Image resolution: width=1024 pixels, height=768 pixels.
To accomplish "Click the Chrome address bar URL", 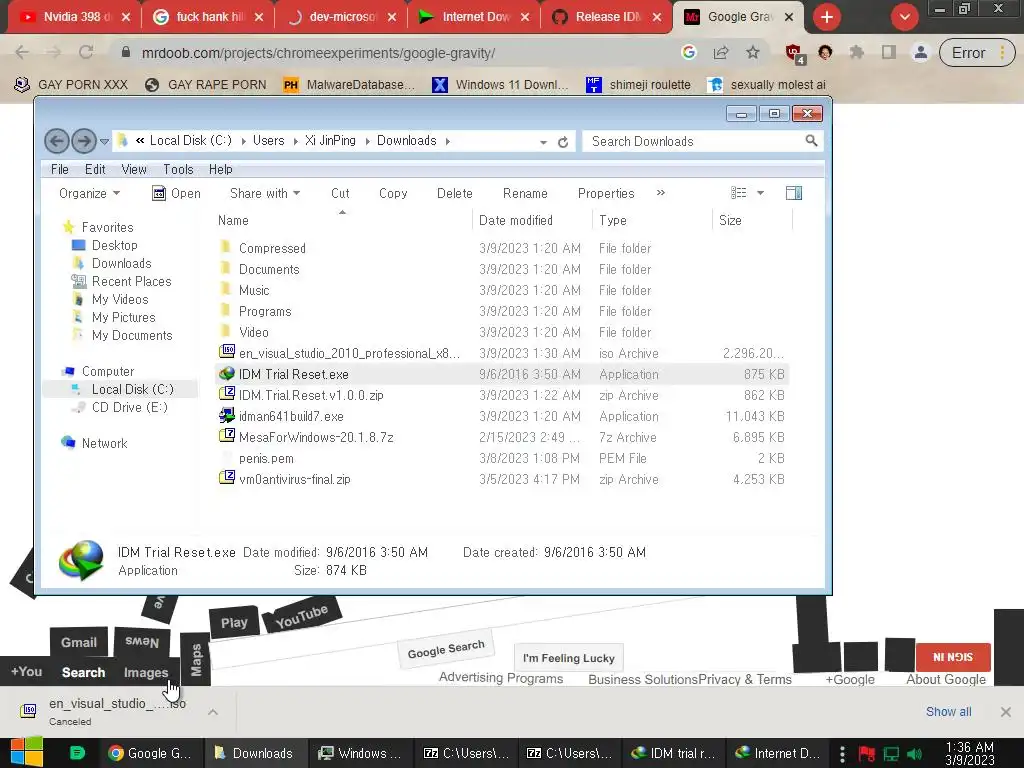I will point(319,53).
